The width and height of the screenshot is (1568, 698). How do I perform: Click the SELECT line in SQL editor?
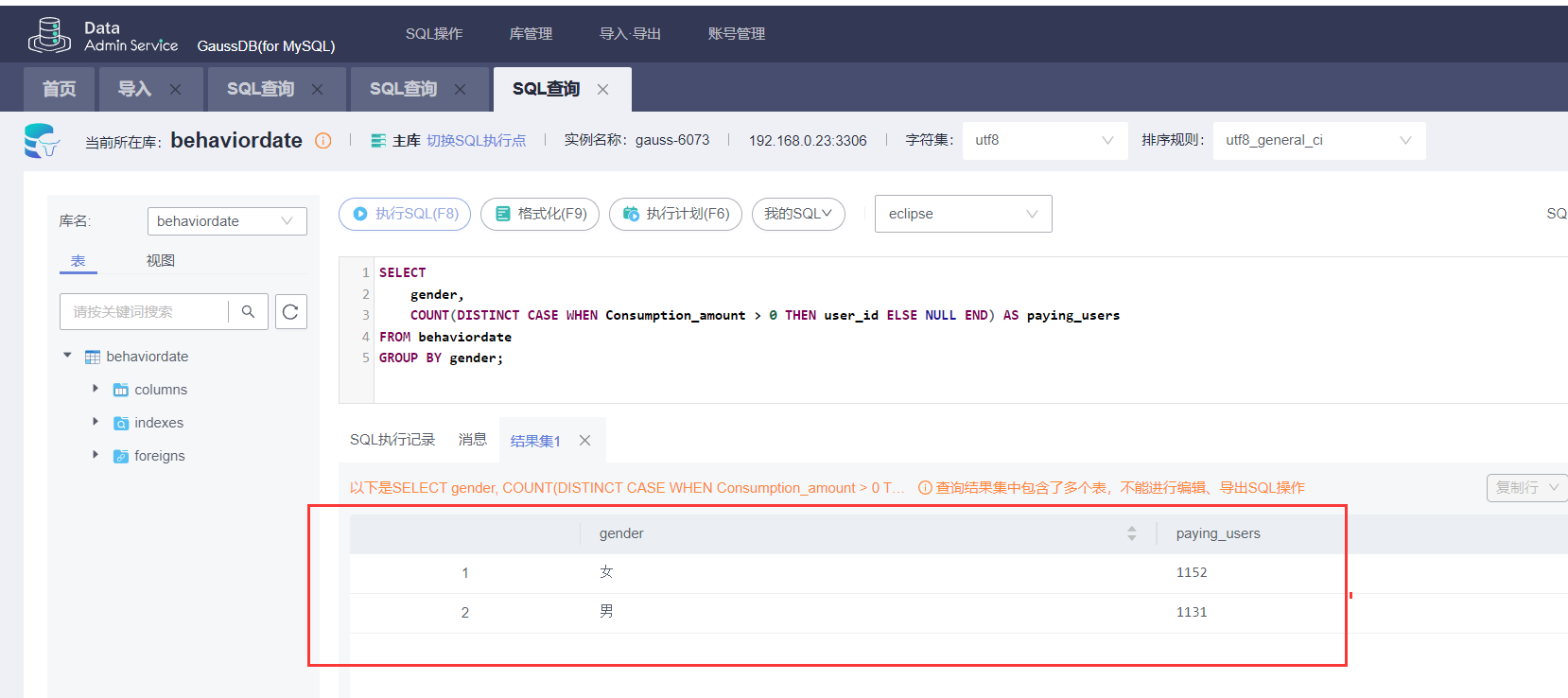[403, 272]
